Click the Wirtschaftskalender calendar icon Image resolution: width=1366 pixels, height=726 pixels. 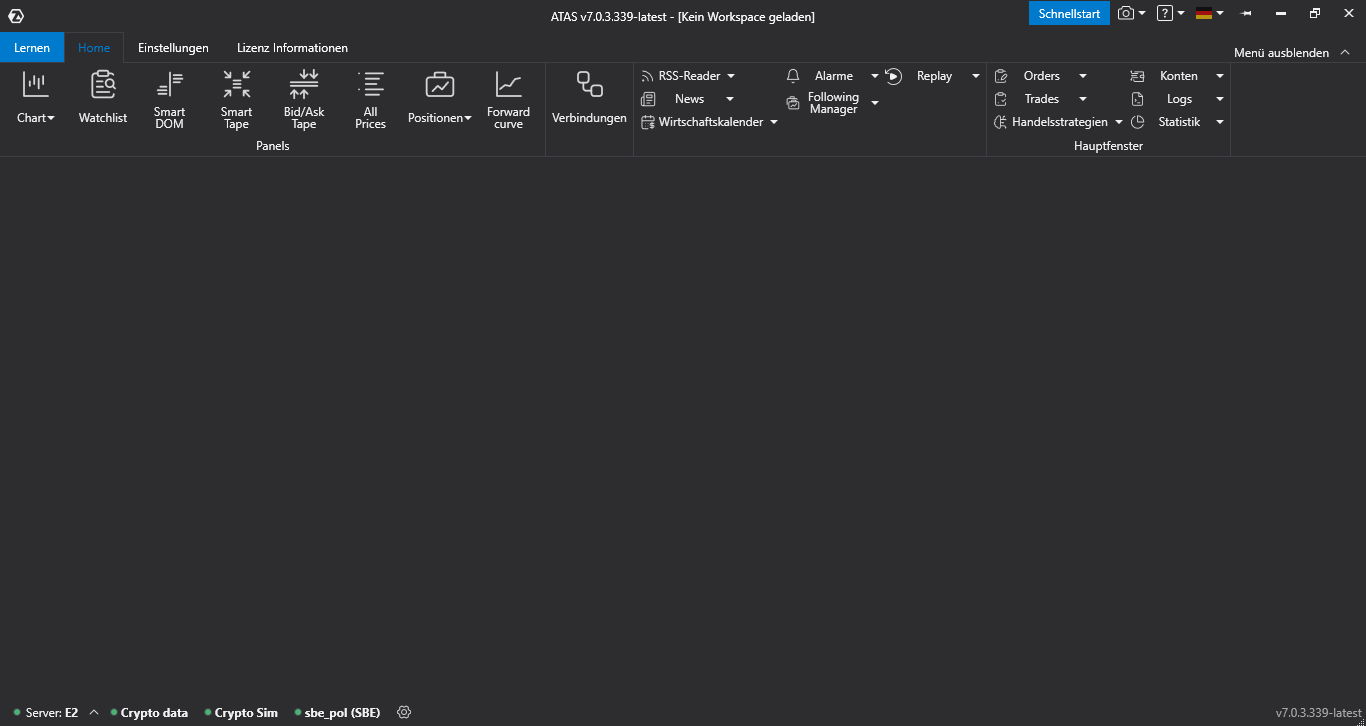pyautogui.click(x=648, y=122)
